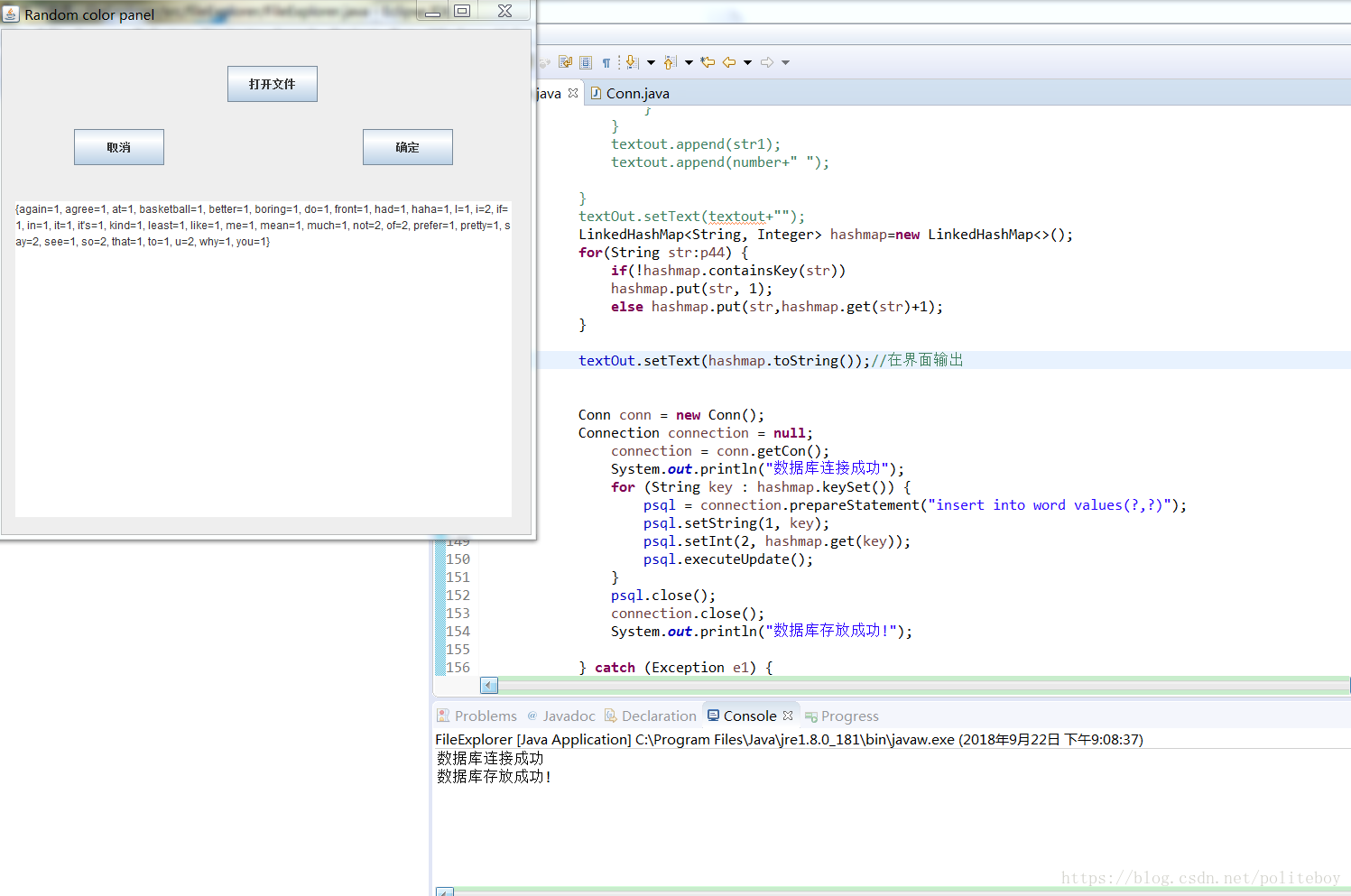
Task: Open the Previous Annotation dropdown arrow
Action: [x=689, y=62]
